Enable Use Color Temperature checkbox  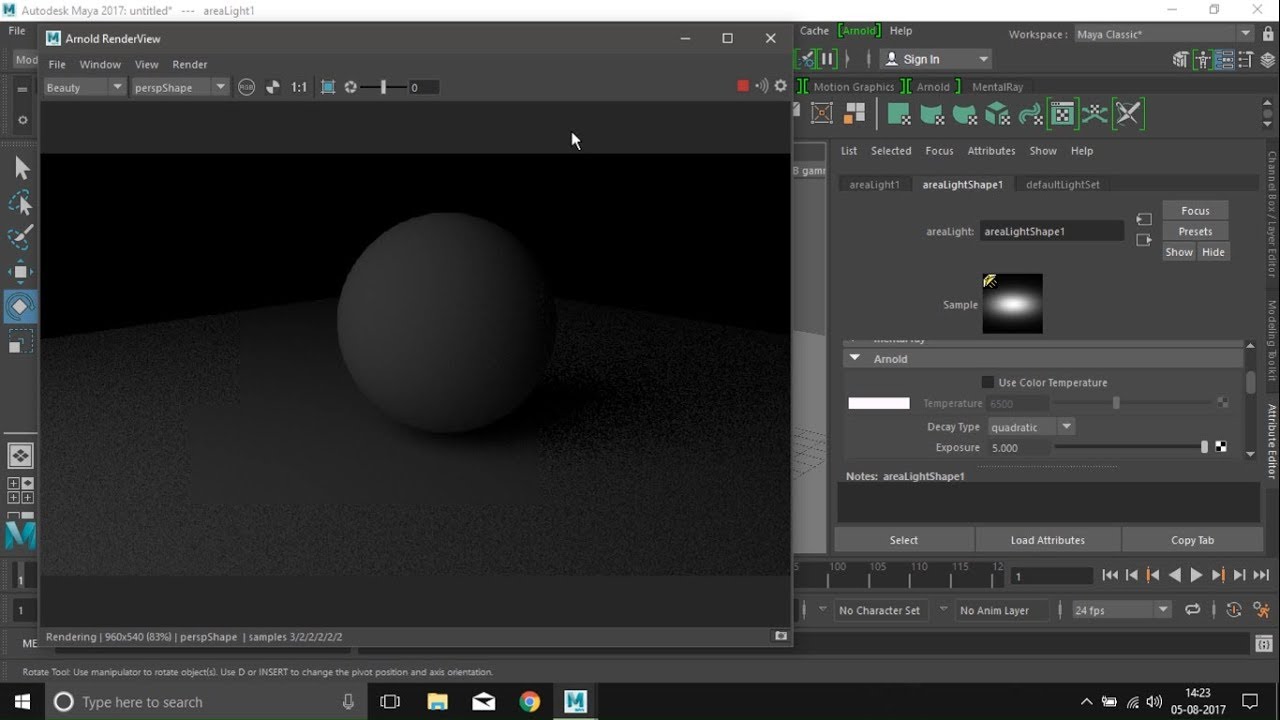(988, 383)
